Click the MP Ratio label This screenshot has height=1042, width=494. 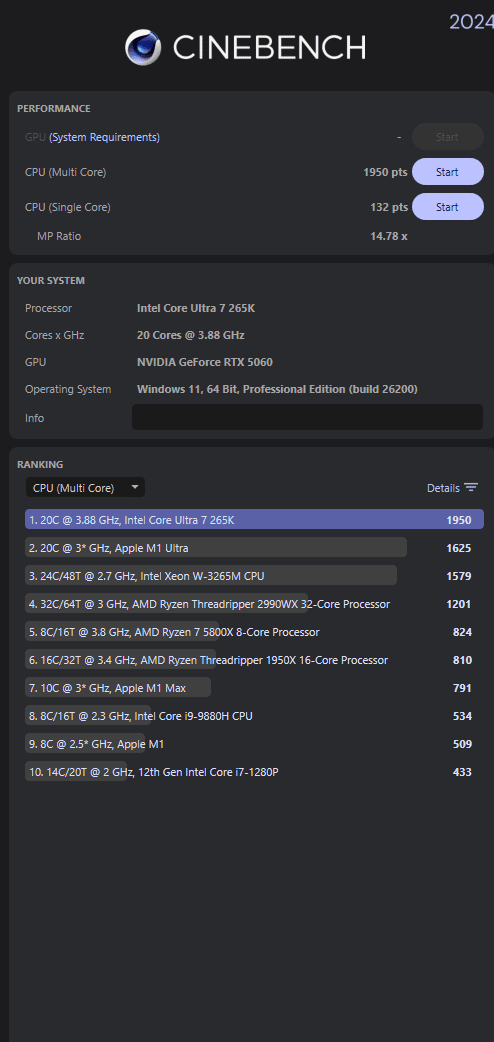pyautogui.click(x=59, y=236)
